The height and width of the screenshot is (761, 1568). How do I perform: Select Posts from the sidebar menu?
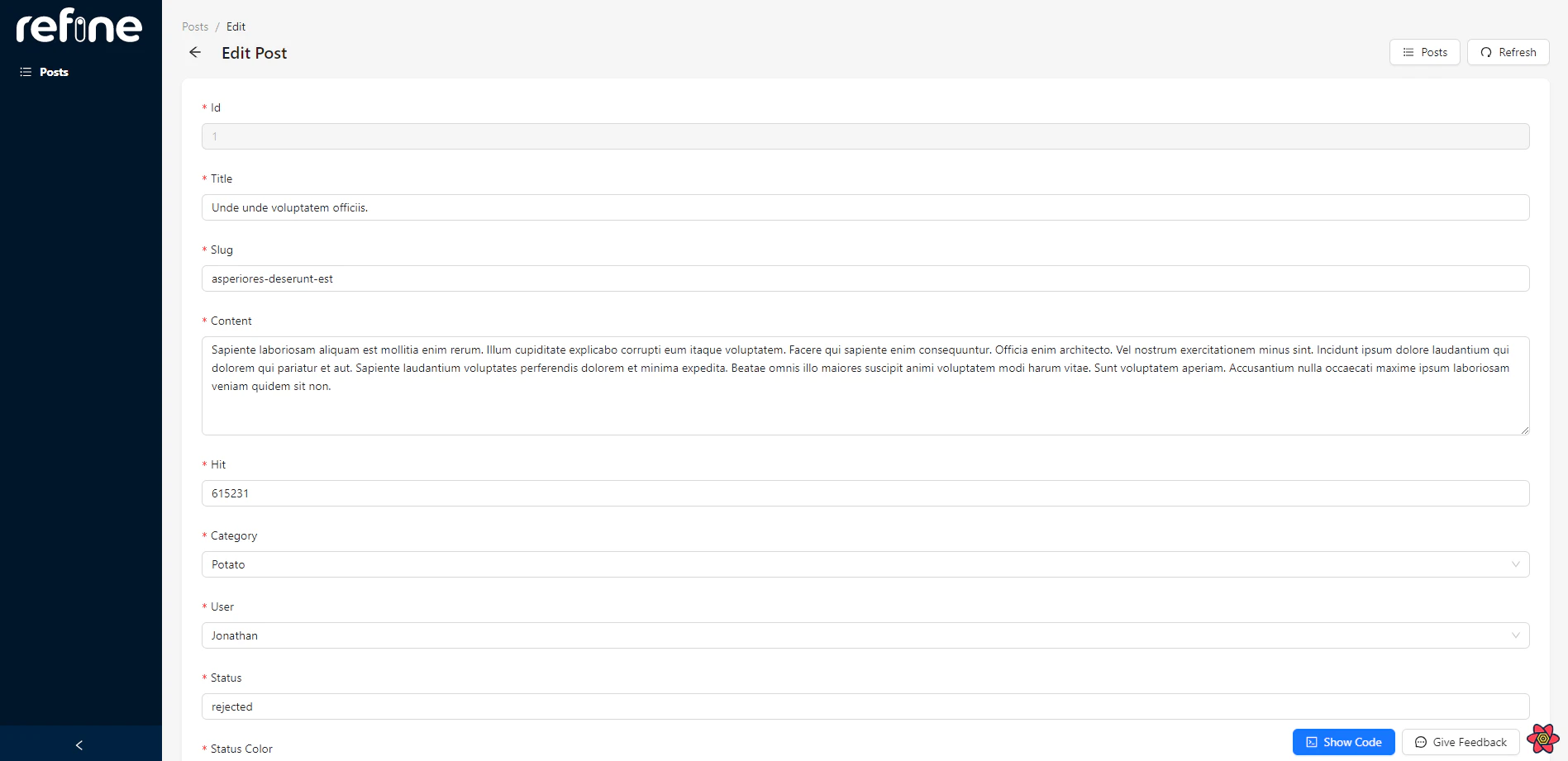coord(53,72)
